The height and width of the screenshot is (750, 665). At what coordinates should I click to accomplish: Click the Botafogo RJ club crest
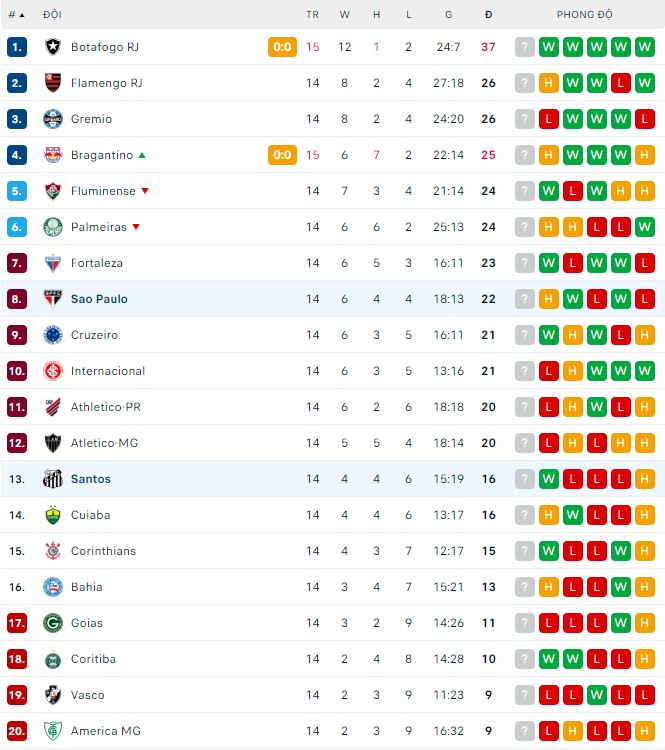point(53,47)
